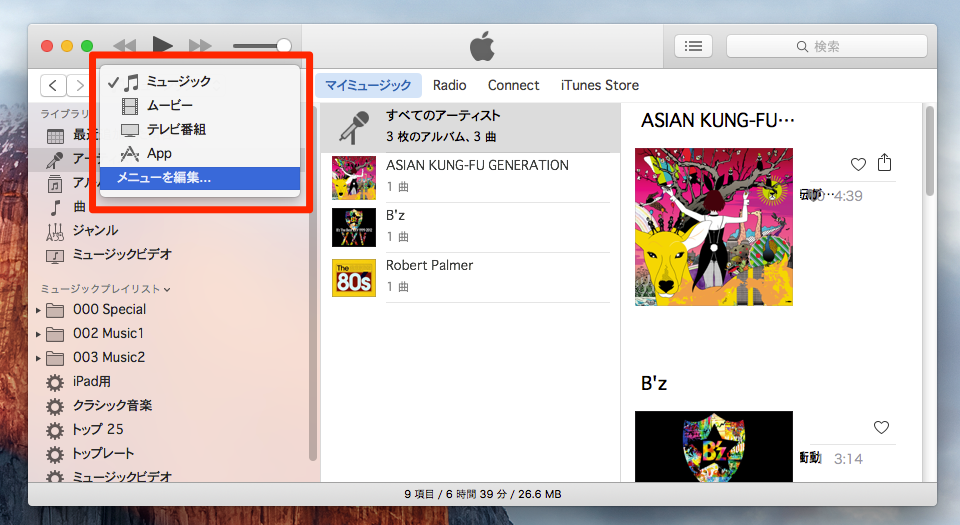The height and width of the screenshot is (525, 960).
Task: Click the microphone all-artists icon
Action: [x=354, y=128]
